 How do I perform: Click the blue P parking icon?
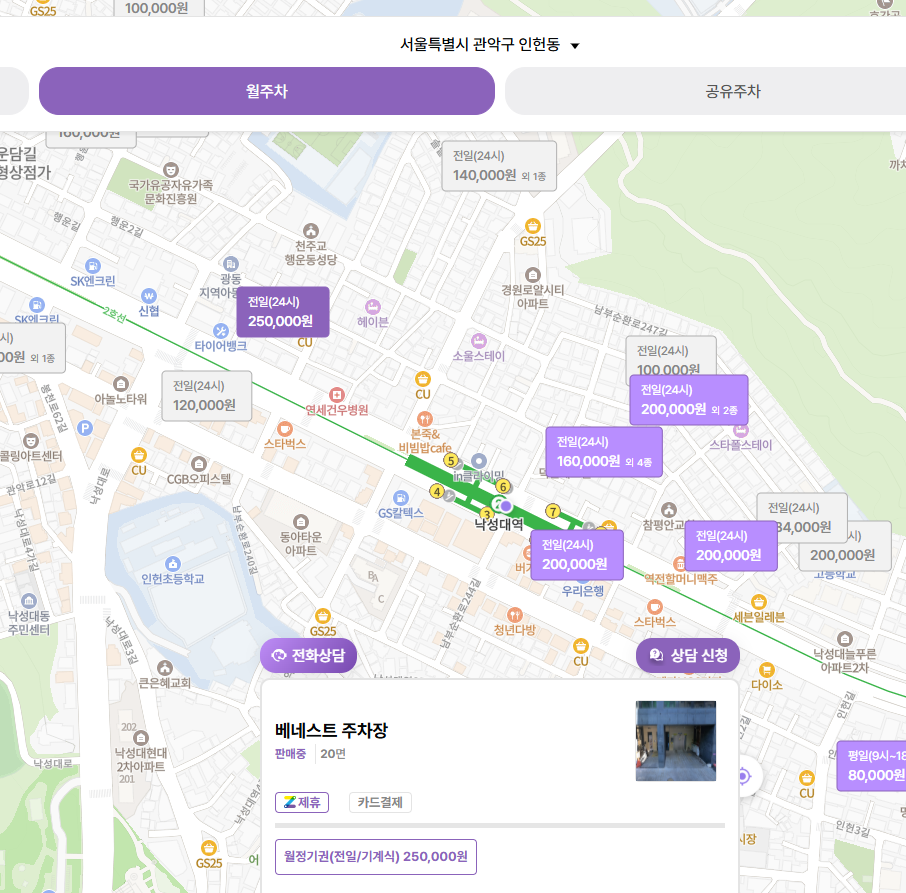[x=85, y=428]
